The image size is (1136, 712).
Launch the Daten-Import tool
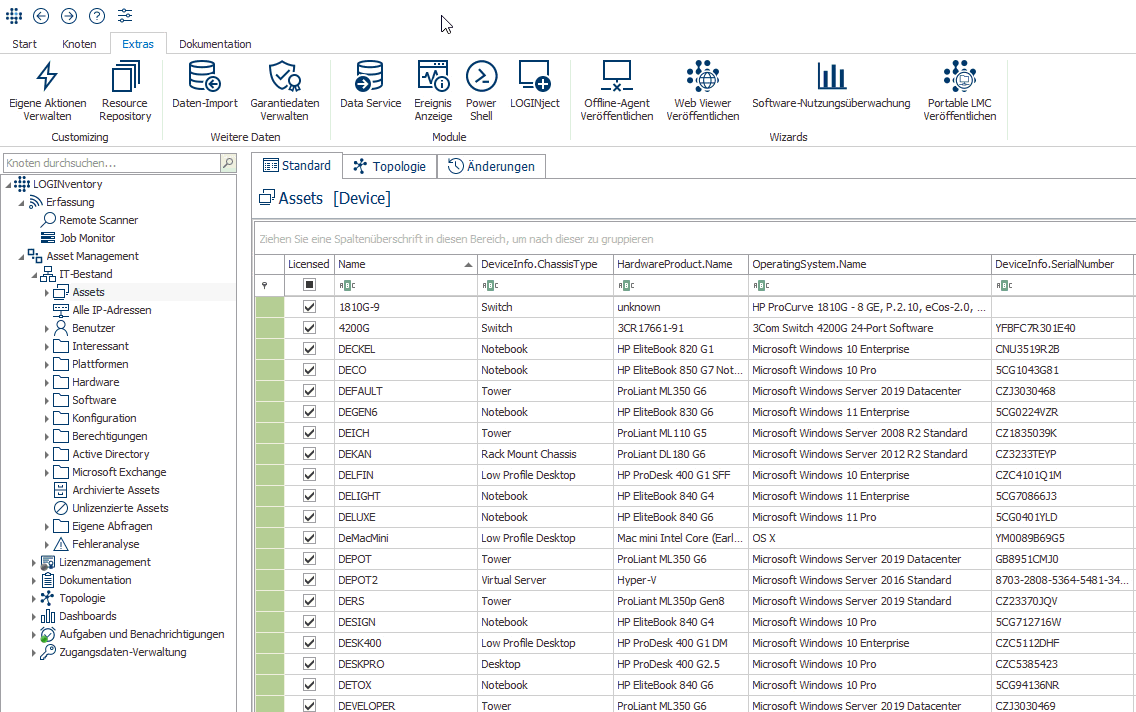(204, 85)
